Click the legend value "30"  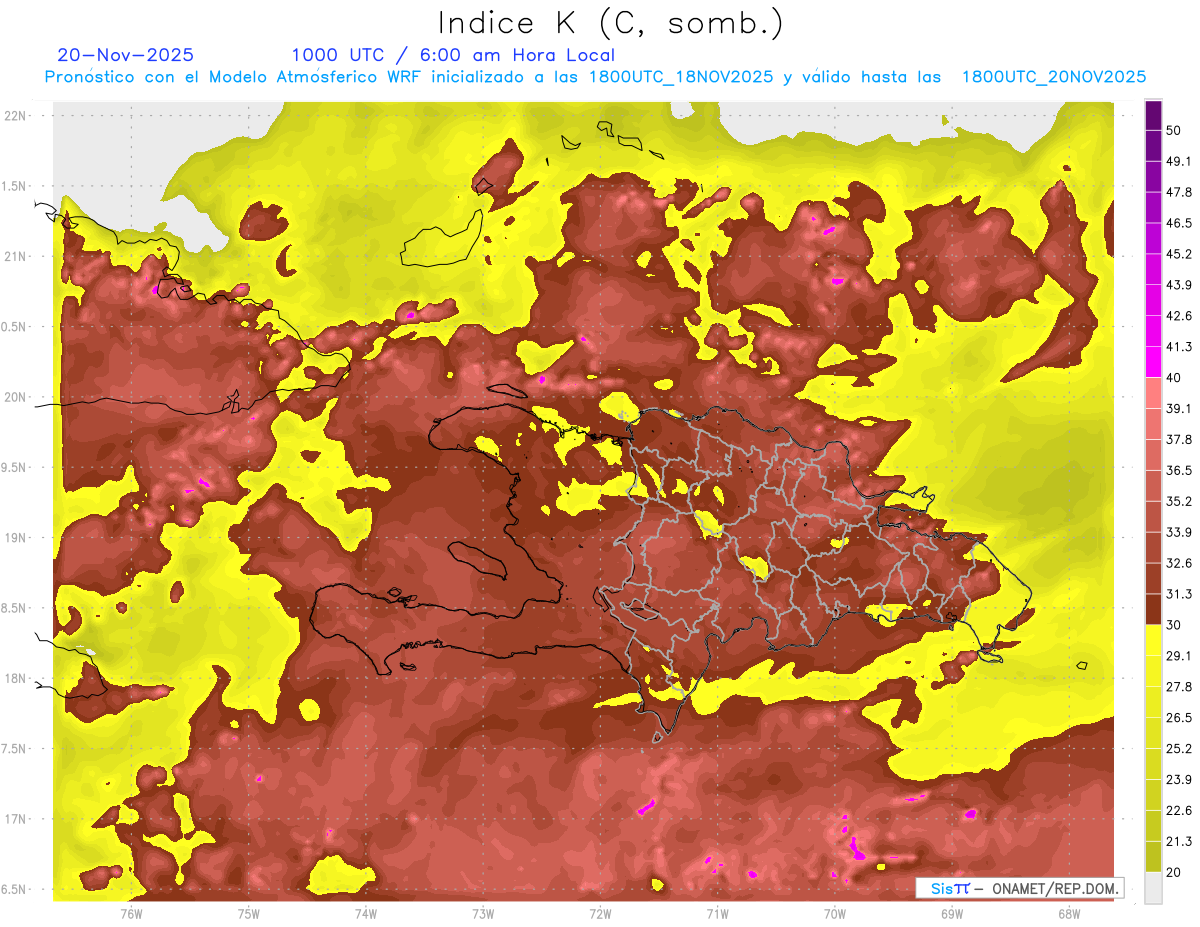(1174, 625)
